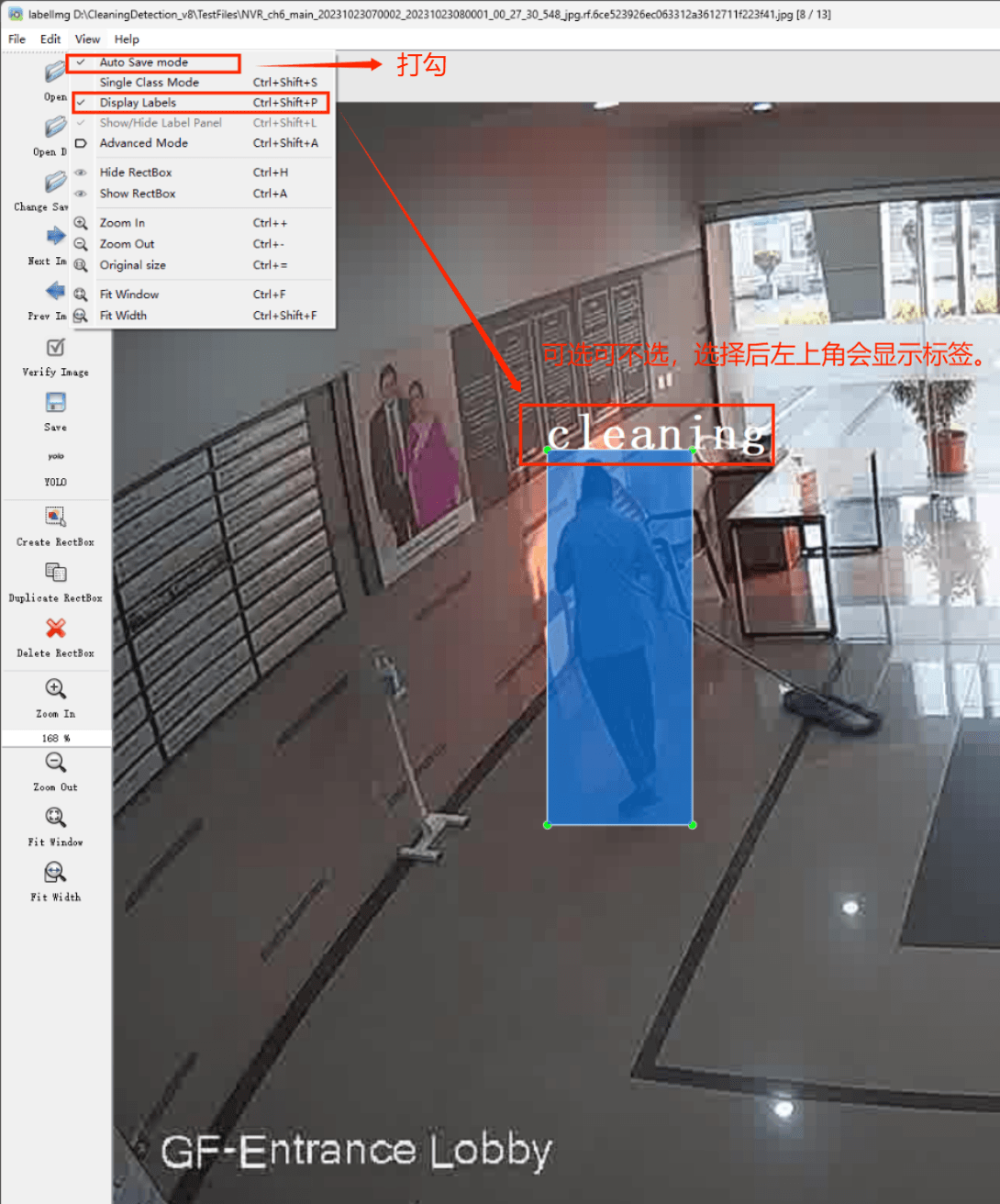
Task: Toggle Display Labels option
Action: (x=138, y=103)
